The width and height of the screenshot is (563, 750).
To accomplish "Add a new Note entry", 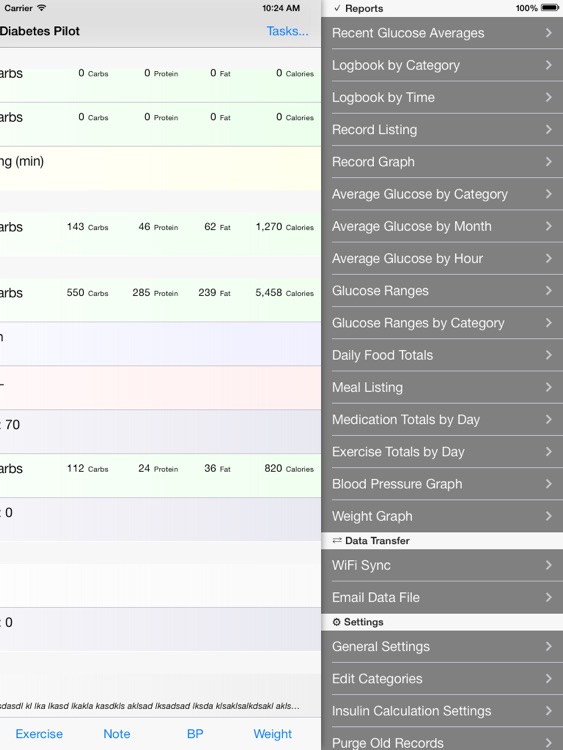I will (117, 734).
